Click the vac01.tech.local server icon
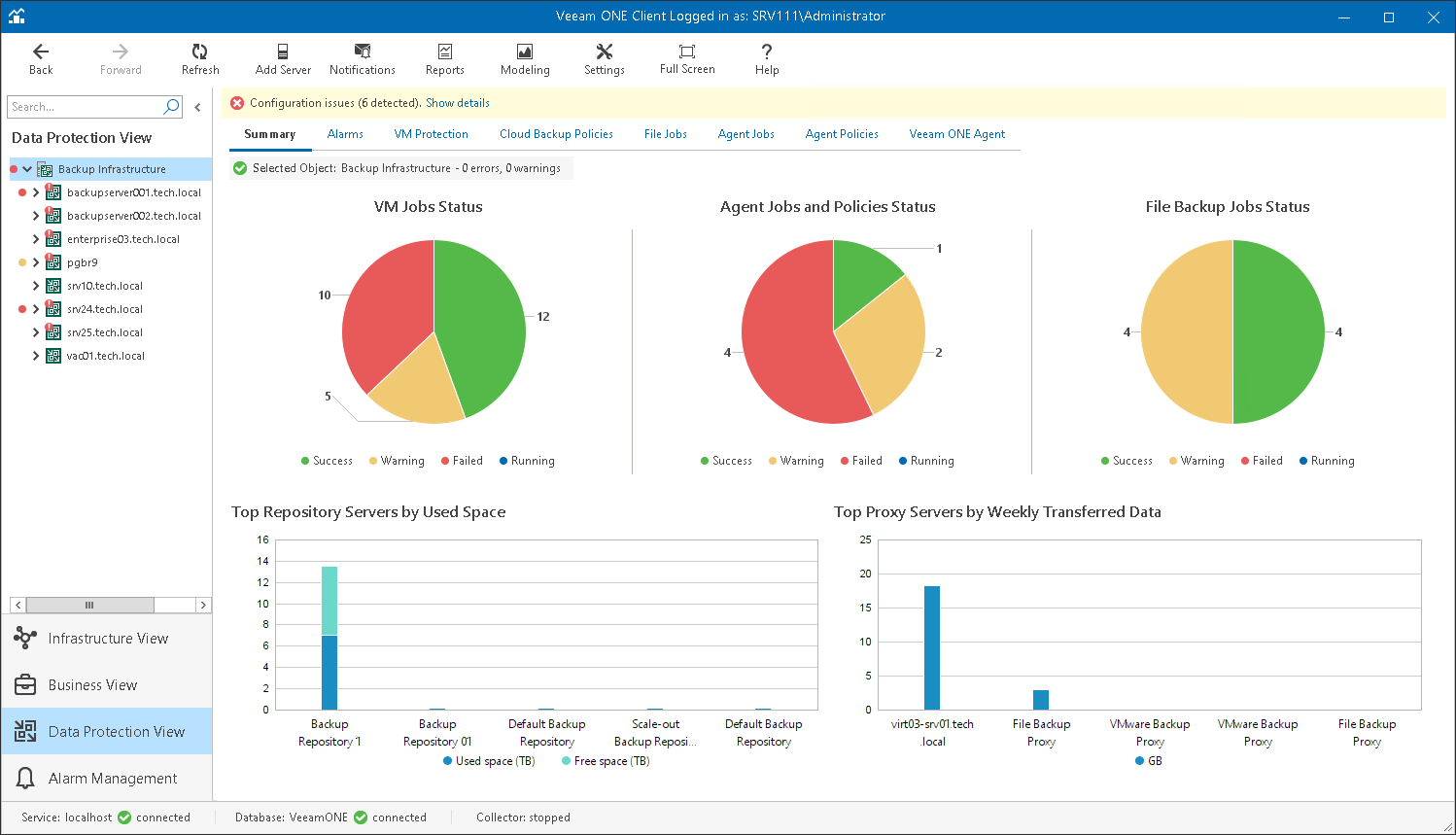The height and width of the screenshot is (835, 1456). 53,356
